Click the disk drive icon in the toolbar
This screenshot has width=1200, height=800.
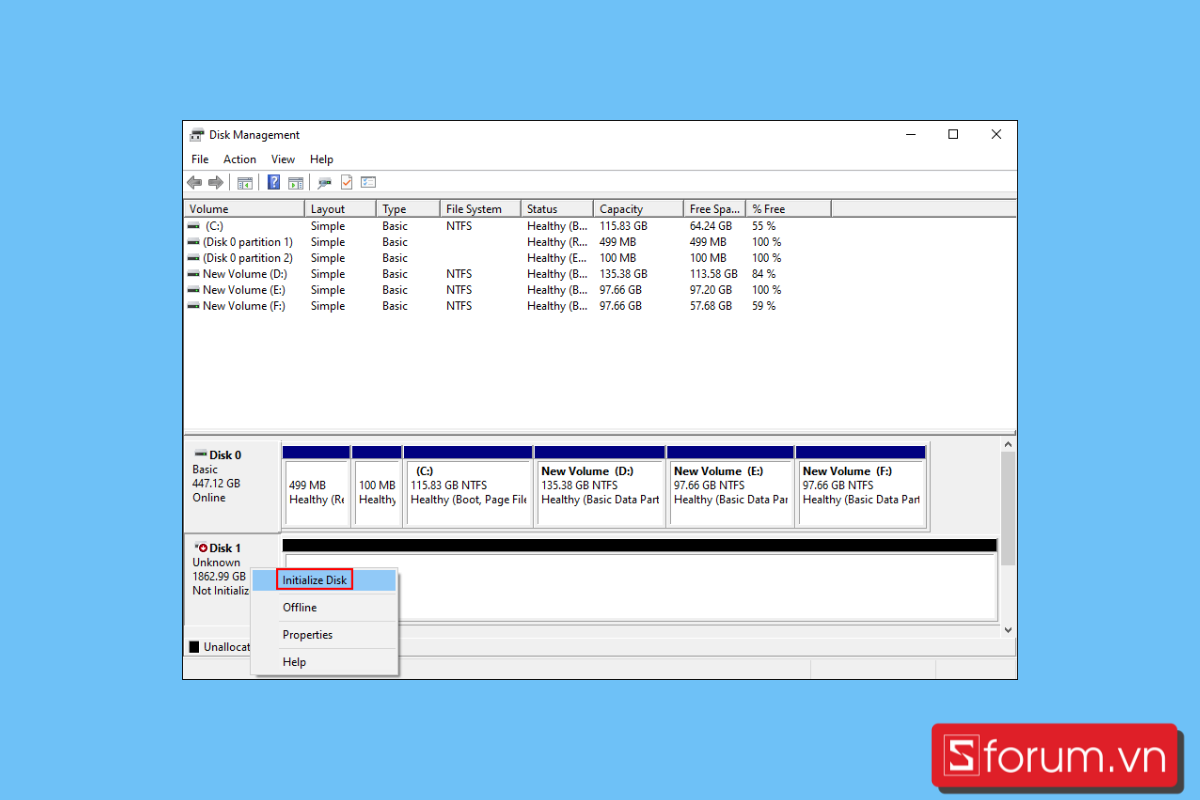[x=324, y=183]
